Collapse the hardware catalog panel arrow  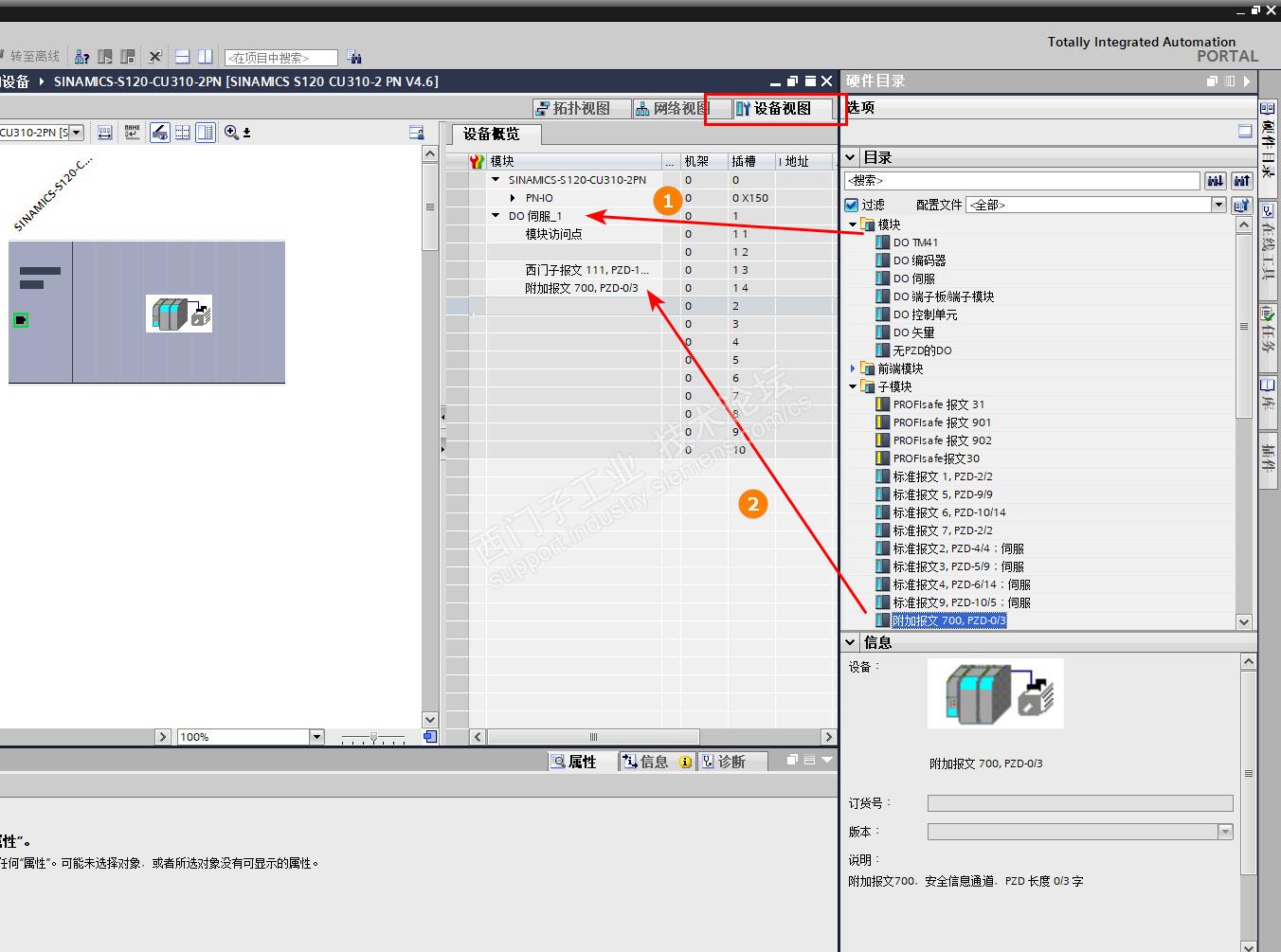tap(1247, 81)
